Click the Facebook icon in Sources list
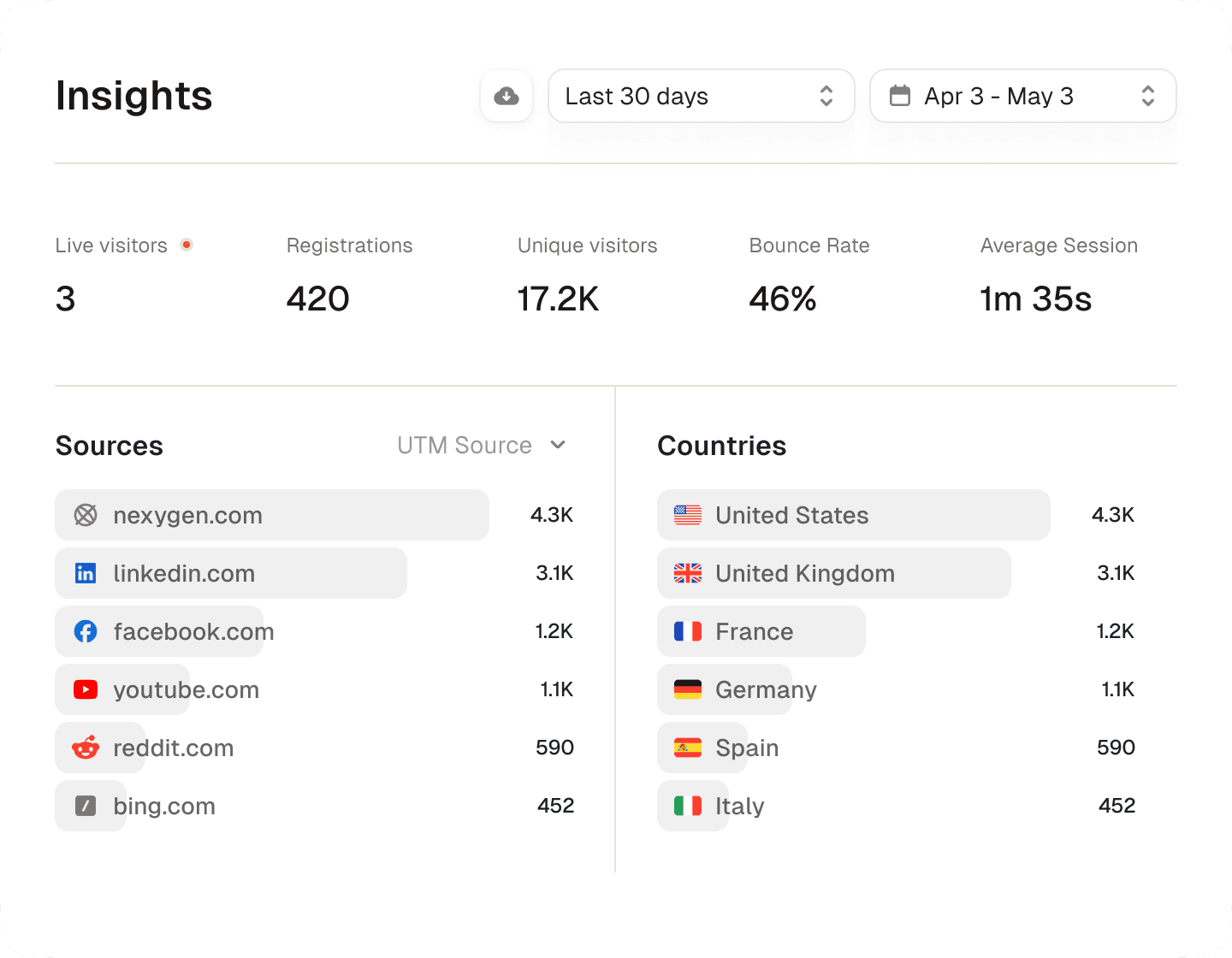Viewport: 1232px width, 958px height. (x=86, y=631)
